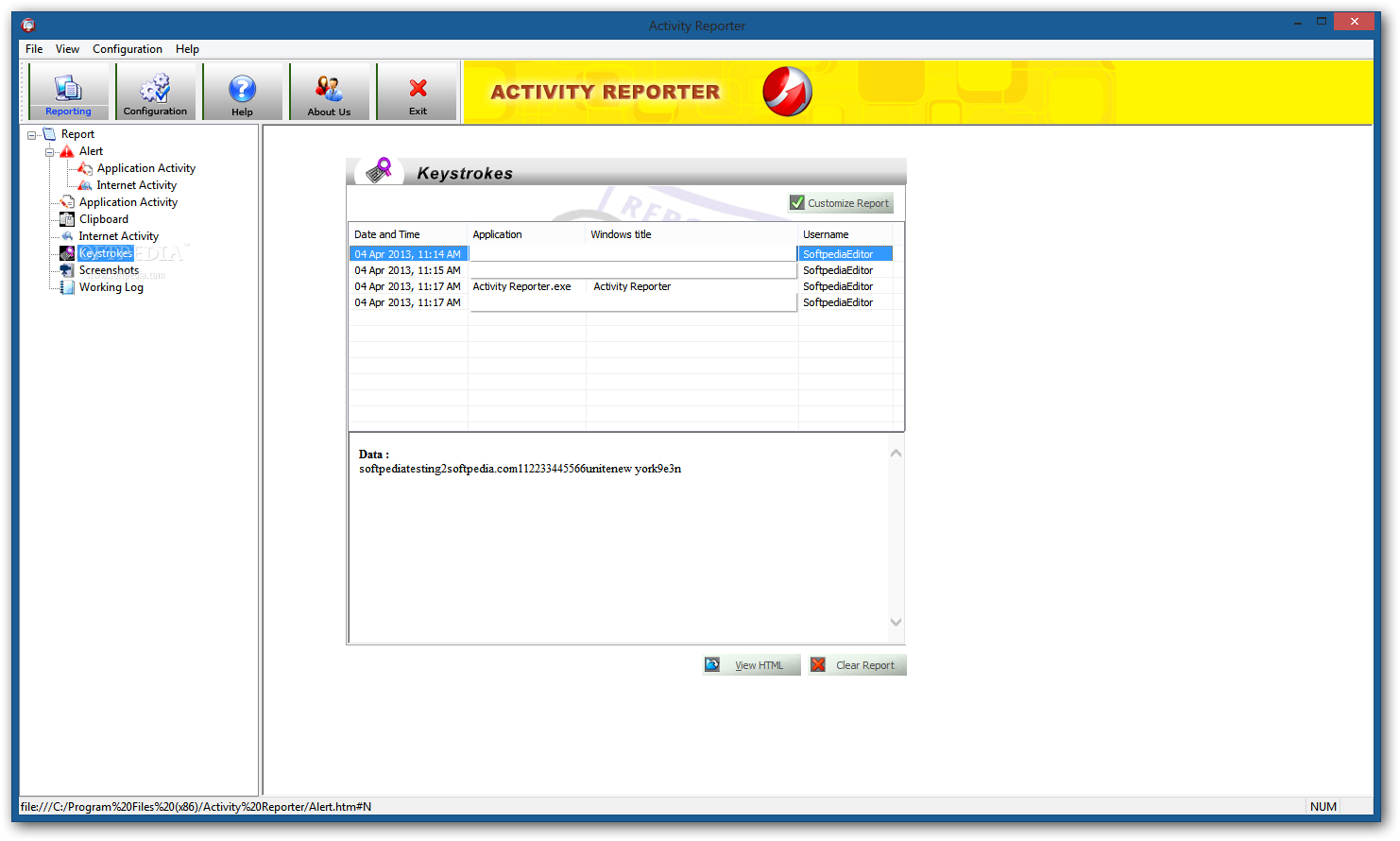Click the View HTML button label
The image size is (1400, 841).
coord(760,665)
